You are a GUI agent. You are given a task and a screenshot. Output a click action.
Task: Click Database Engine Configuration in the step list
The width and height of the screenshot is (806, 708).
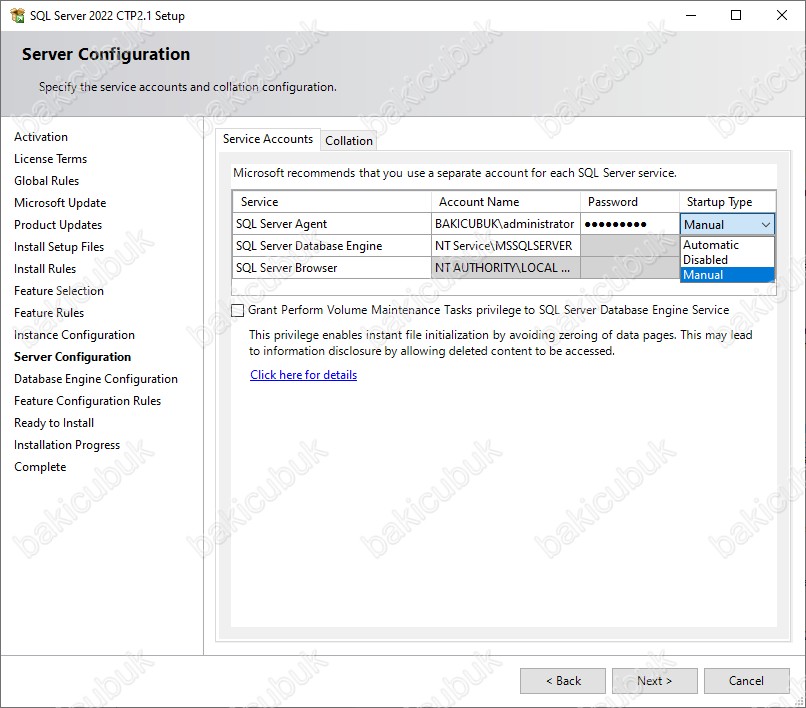(x=96, y=379)
